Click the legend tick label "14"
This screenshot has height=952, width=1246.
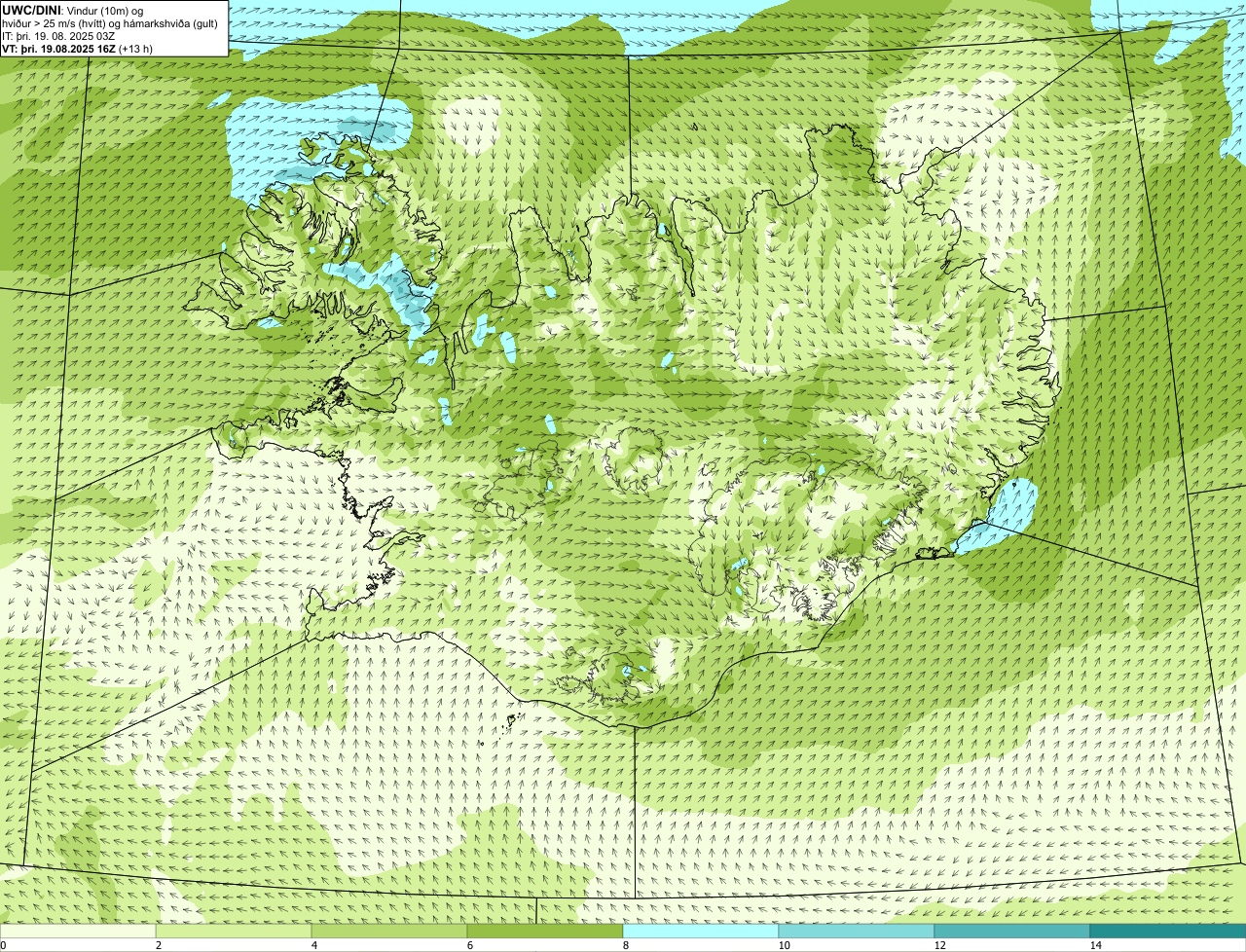point(1095,945)
